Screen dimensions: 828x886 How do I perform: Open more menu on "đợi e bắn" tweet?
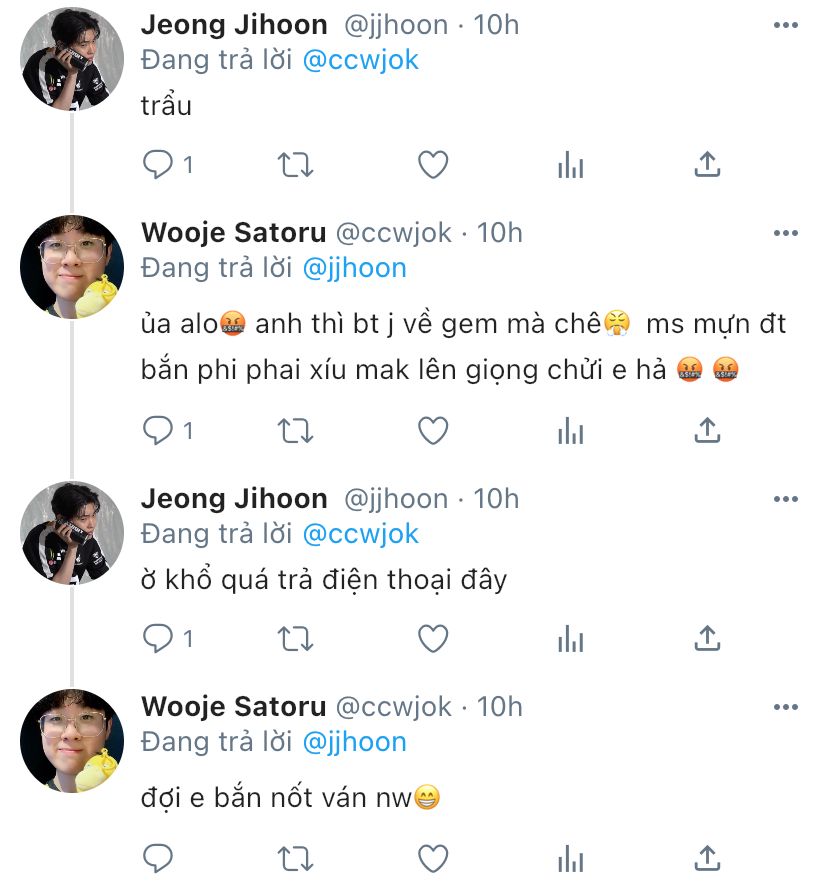tap(786, 707)
